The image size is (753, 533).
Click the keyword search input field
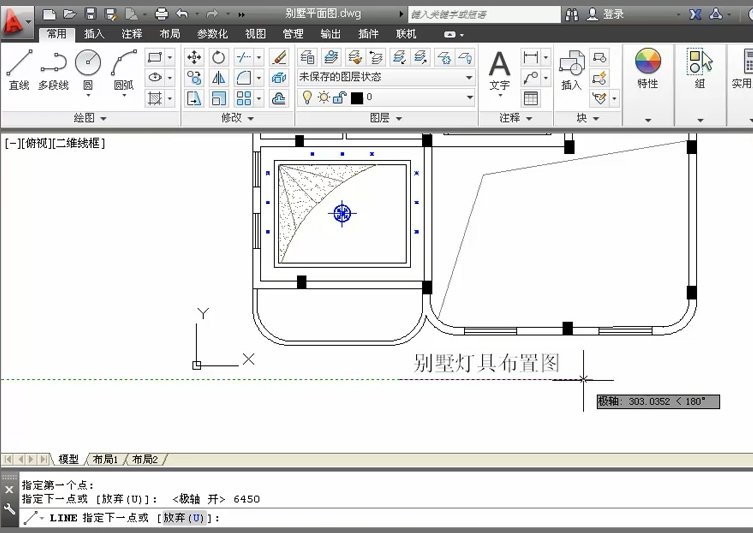pos(484,14)
